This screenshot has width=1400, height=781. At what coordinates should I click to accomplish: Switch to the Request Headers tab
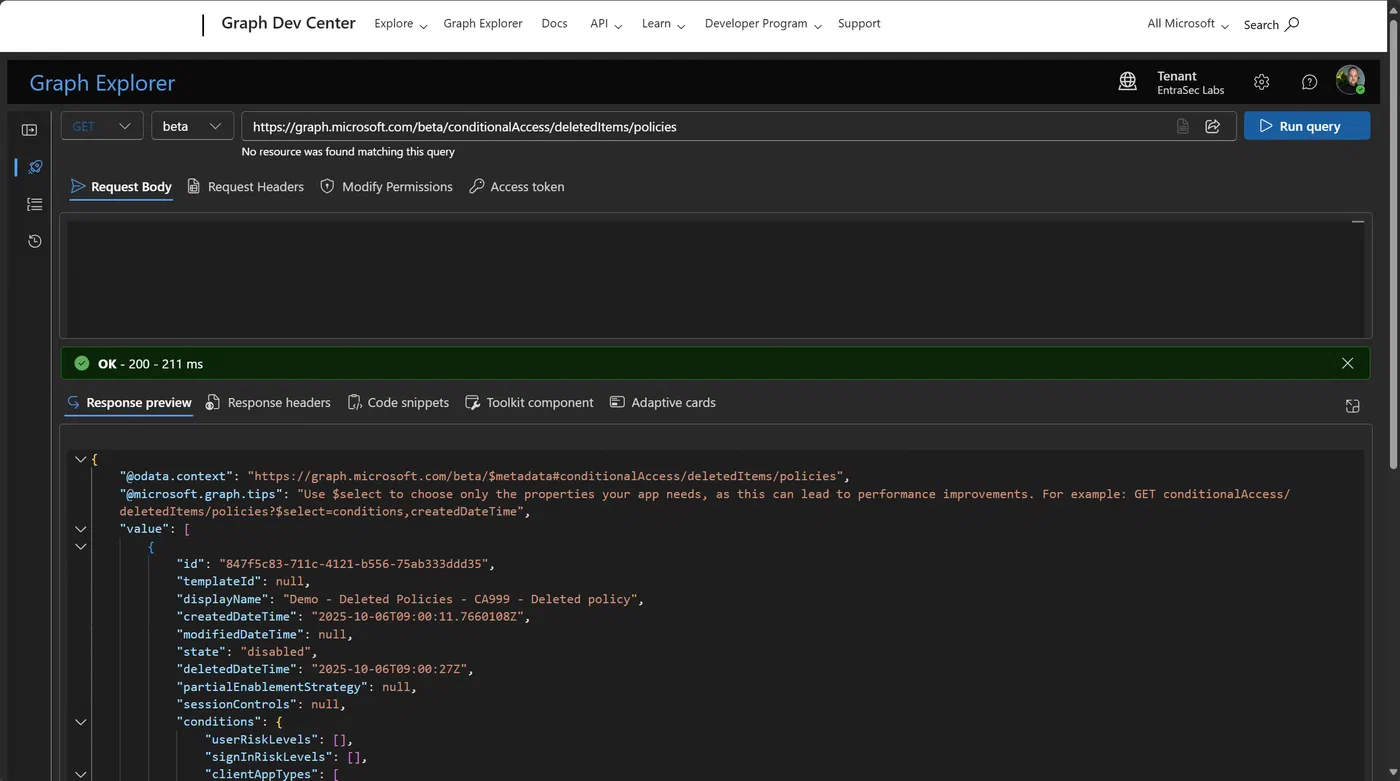point(245,186)
